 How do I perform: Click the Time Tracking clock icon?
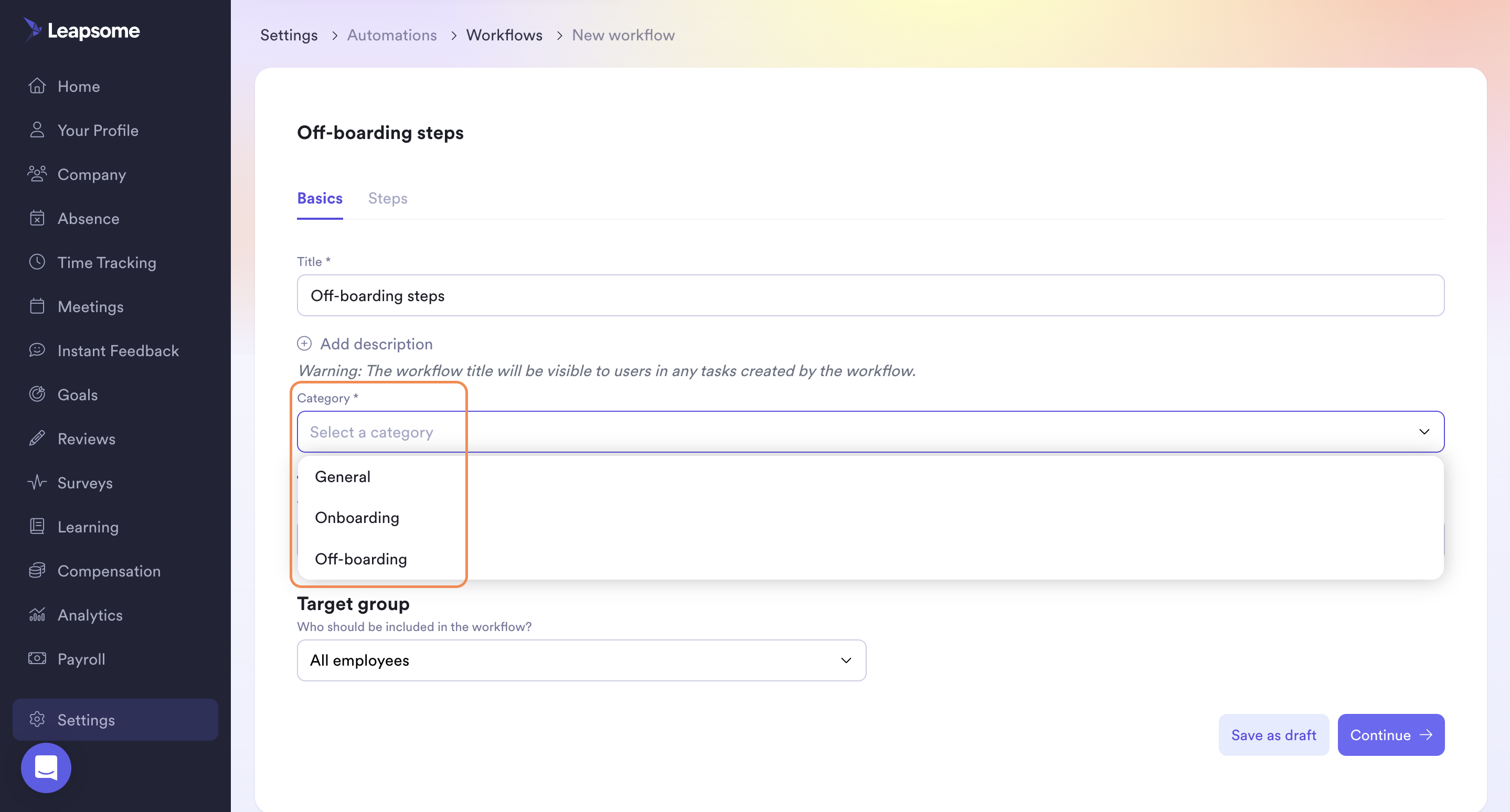pyautogui.click(x=37, y=262)
